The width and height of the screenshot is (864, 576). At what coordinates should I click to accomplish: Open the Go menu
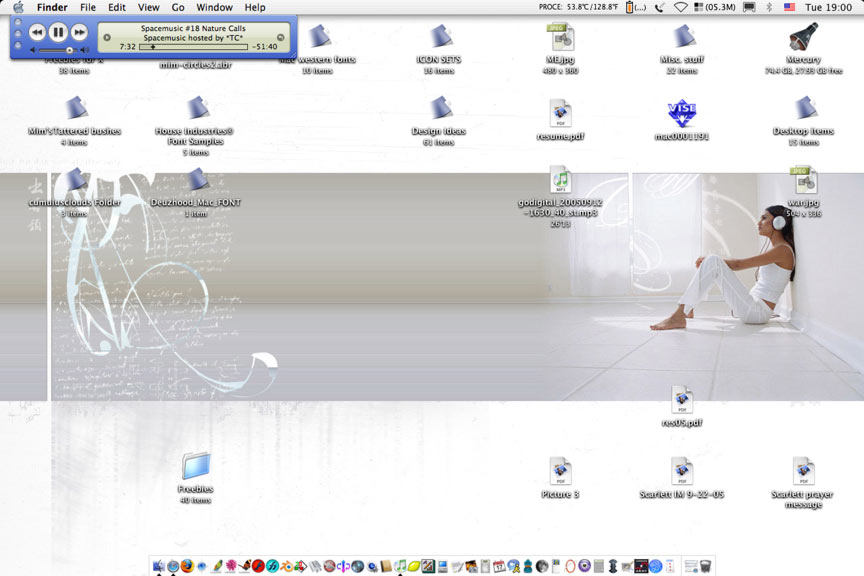177,7
